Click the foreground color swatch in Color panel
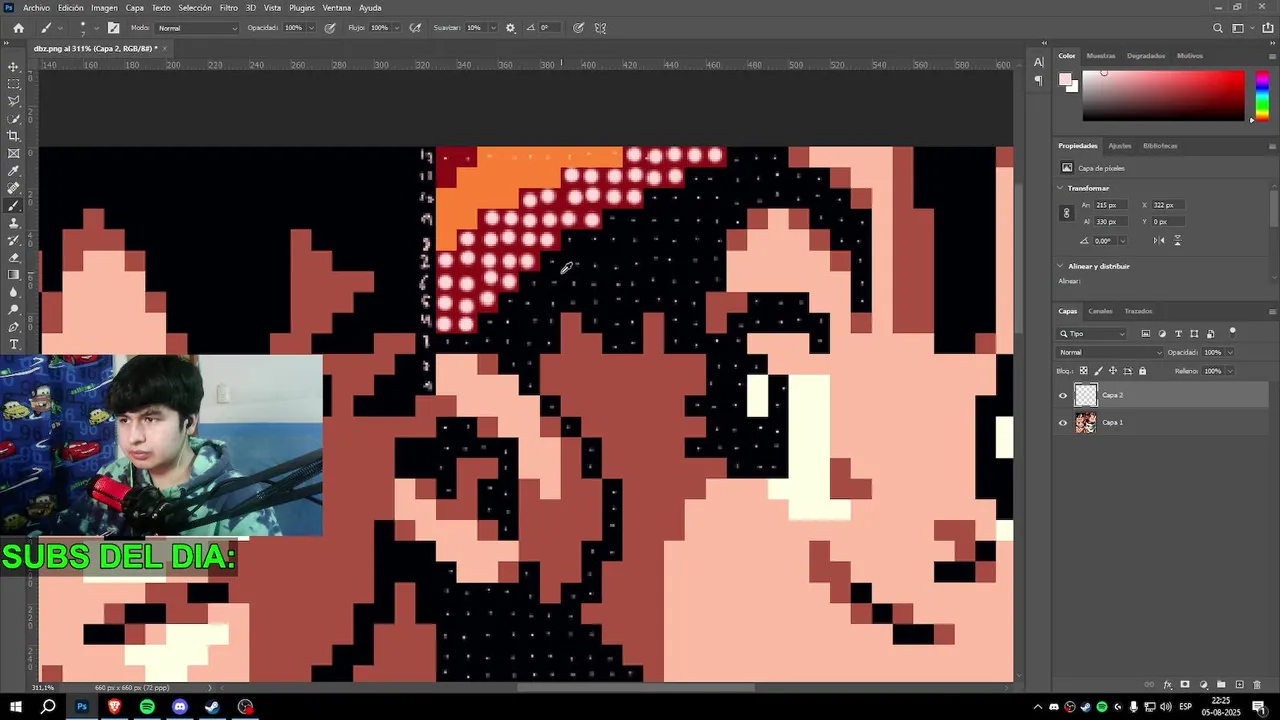The image size is (1280, 720). [x=1066, y=80]
